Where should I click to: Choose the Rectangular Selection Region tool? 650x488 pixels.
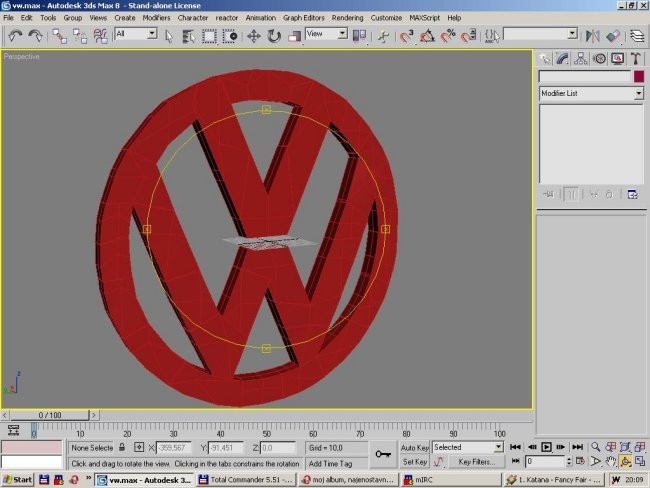tap(209, 36)
